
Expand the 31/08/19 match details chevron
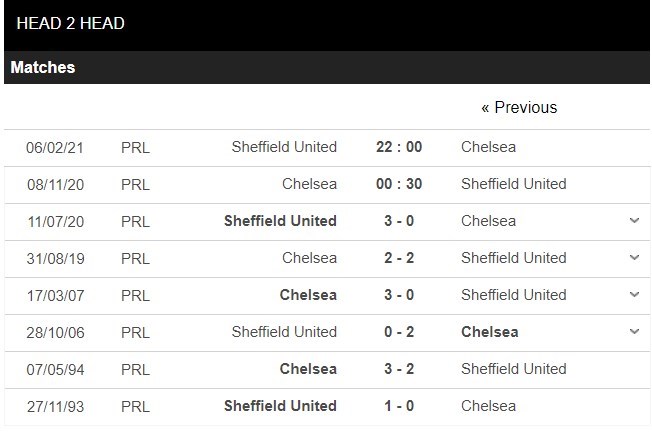[x=634, y=258]
